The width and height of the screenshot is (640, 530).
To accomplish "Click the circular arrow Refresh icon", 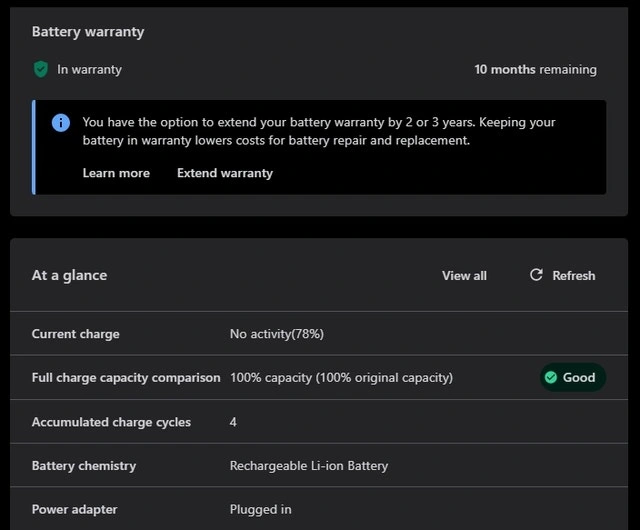I will click(536, 275).
